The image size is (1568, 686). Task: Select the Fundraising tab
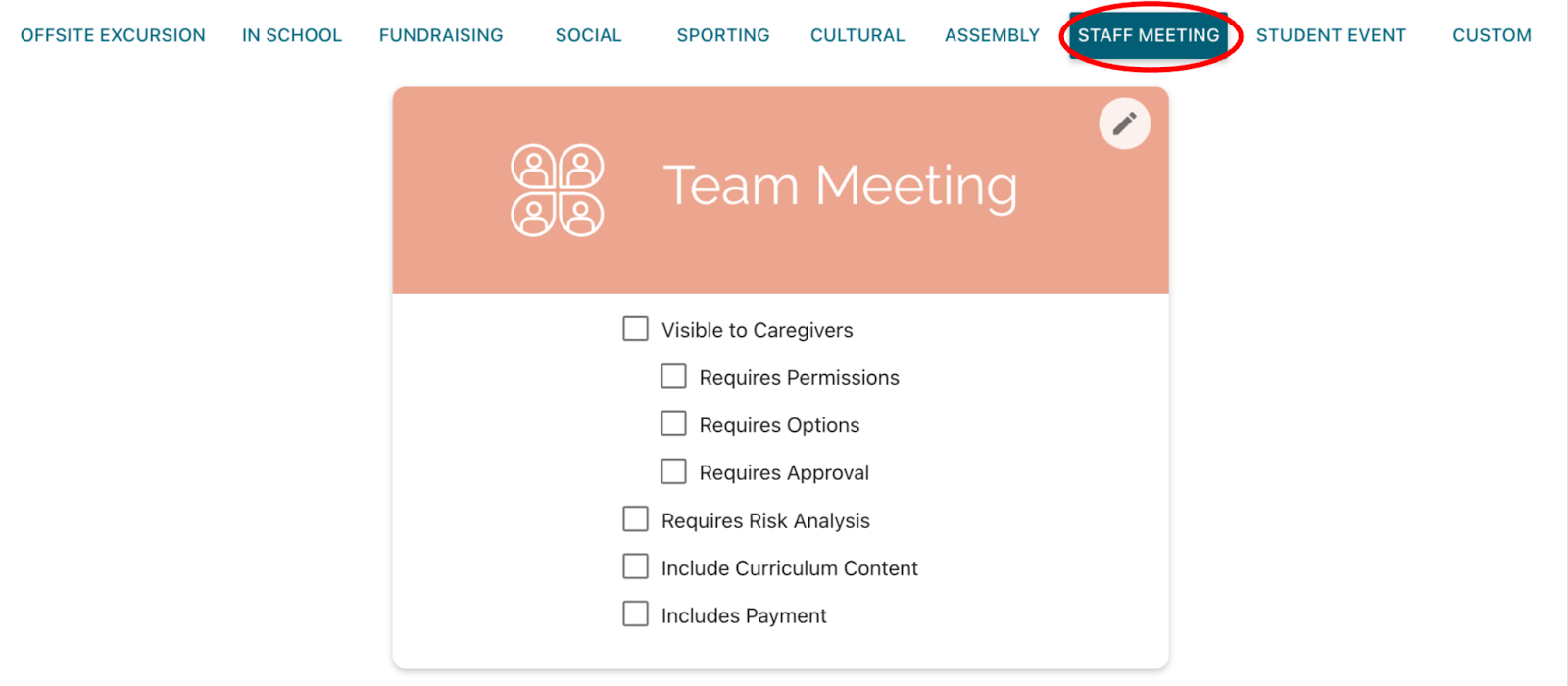click(x=441, y=35)
